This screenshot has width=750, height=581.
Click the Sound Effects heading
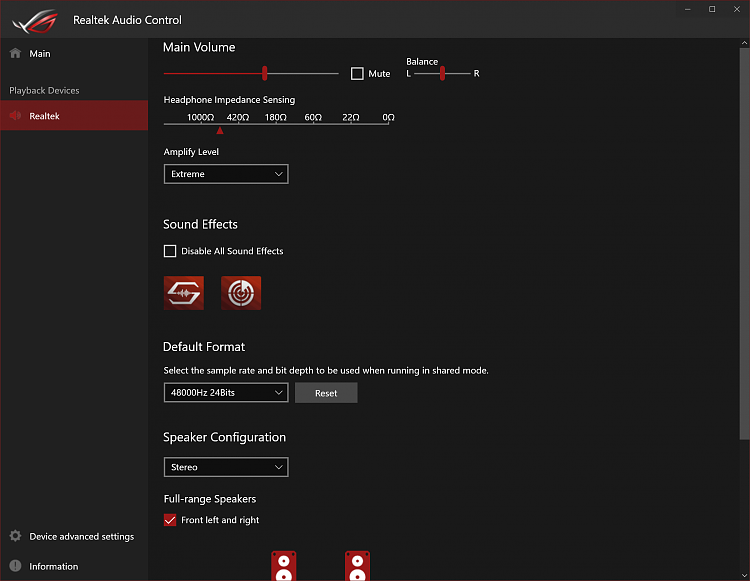(x=200, y=224)
